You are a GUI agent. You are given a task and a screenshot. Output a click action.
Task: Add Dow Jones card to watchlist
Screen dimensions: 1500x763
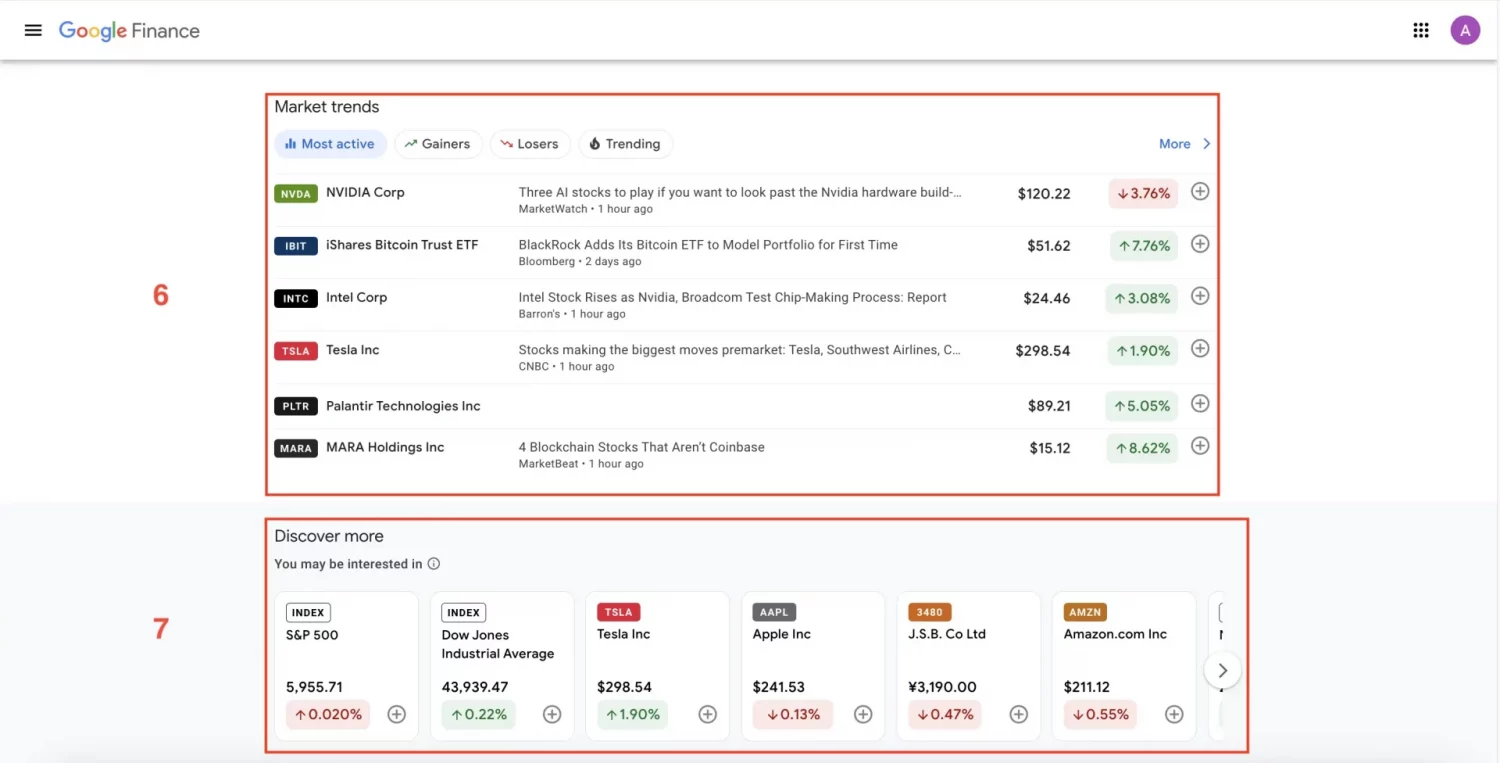coord(552,714)
